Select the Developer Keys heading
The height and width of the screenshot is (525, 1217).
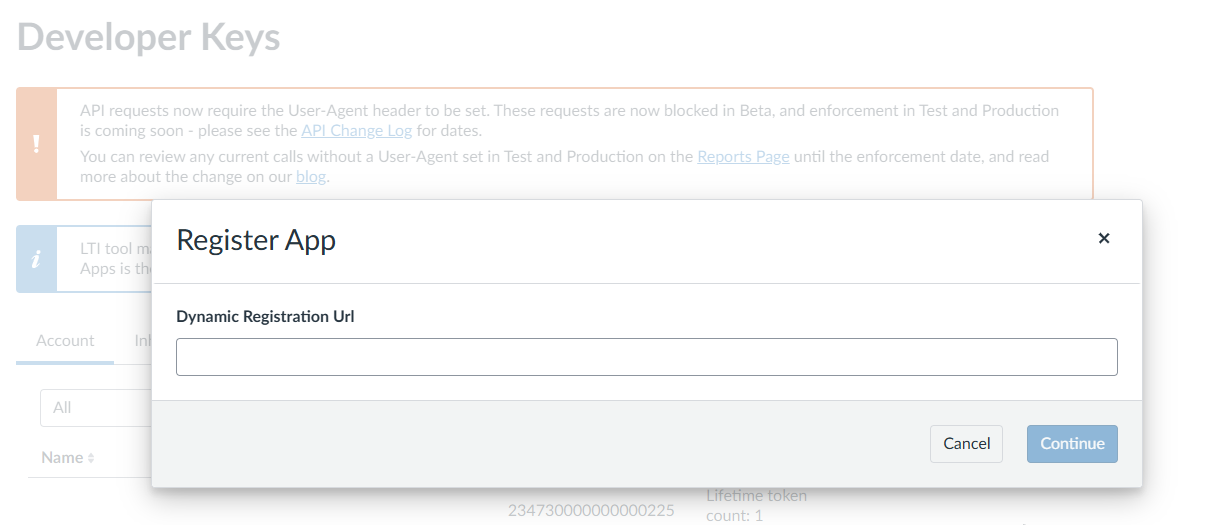tap(149, 37)
